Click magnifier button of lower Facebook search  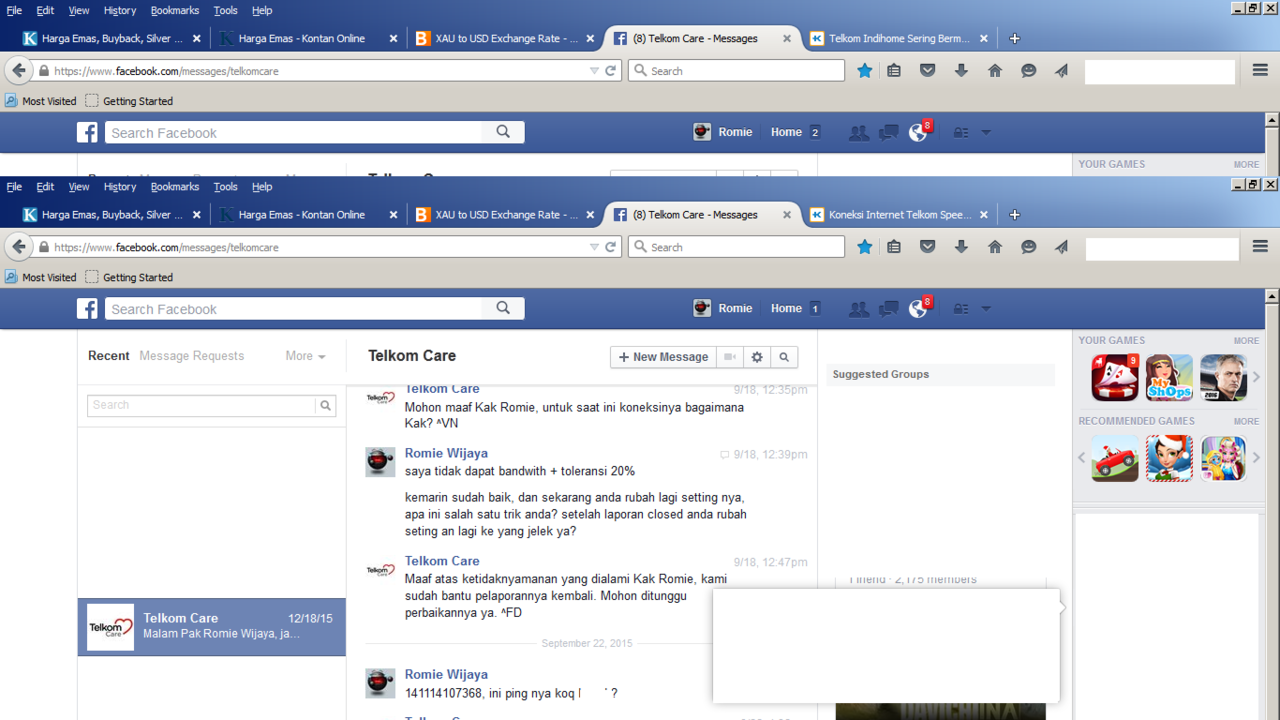pos(503,308)
